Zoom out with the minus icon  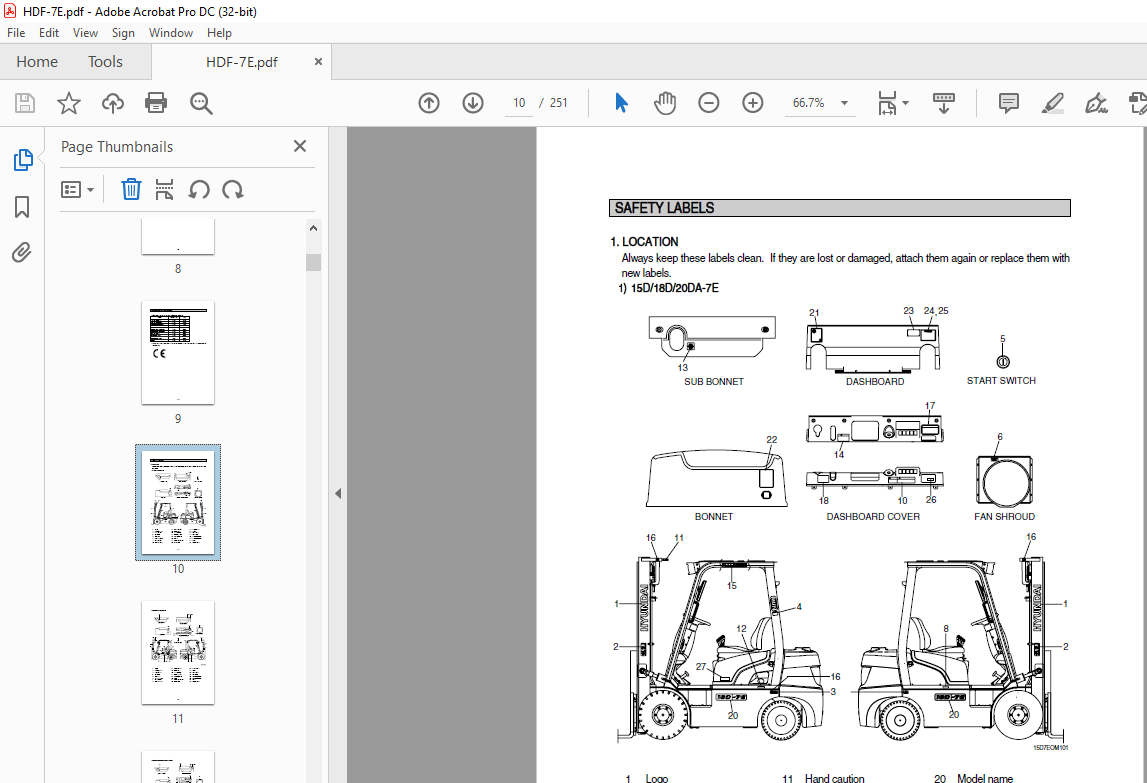[709, 103]
